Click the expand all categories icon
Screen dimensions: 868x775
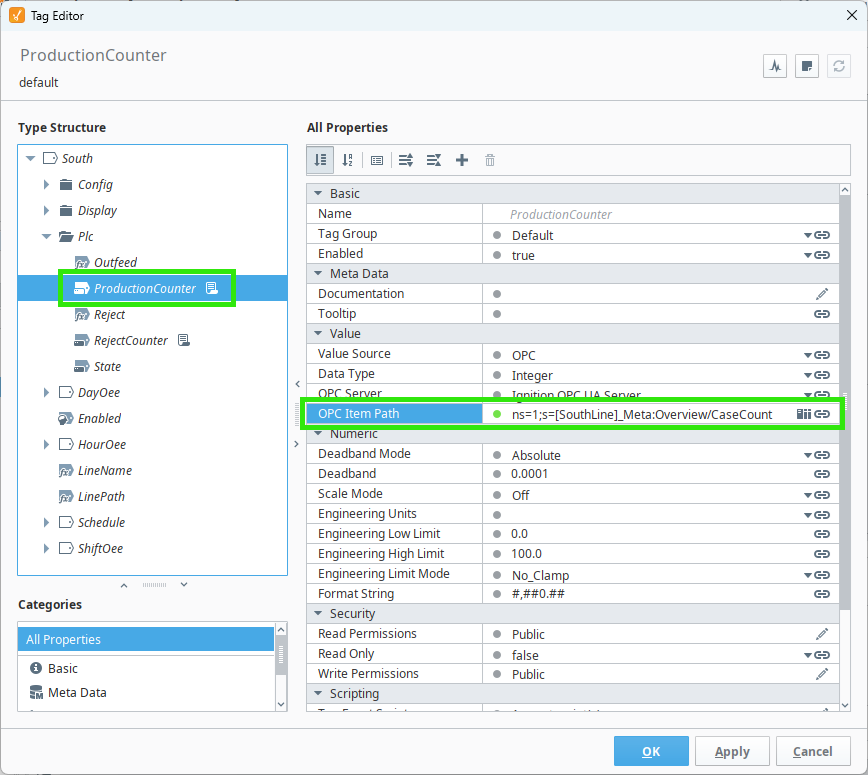pyautogui.click(x=406, y=160)
